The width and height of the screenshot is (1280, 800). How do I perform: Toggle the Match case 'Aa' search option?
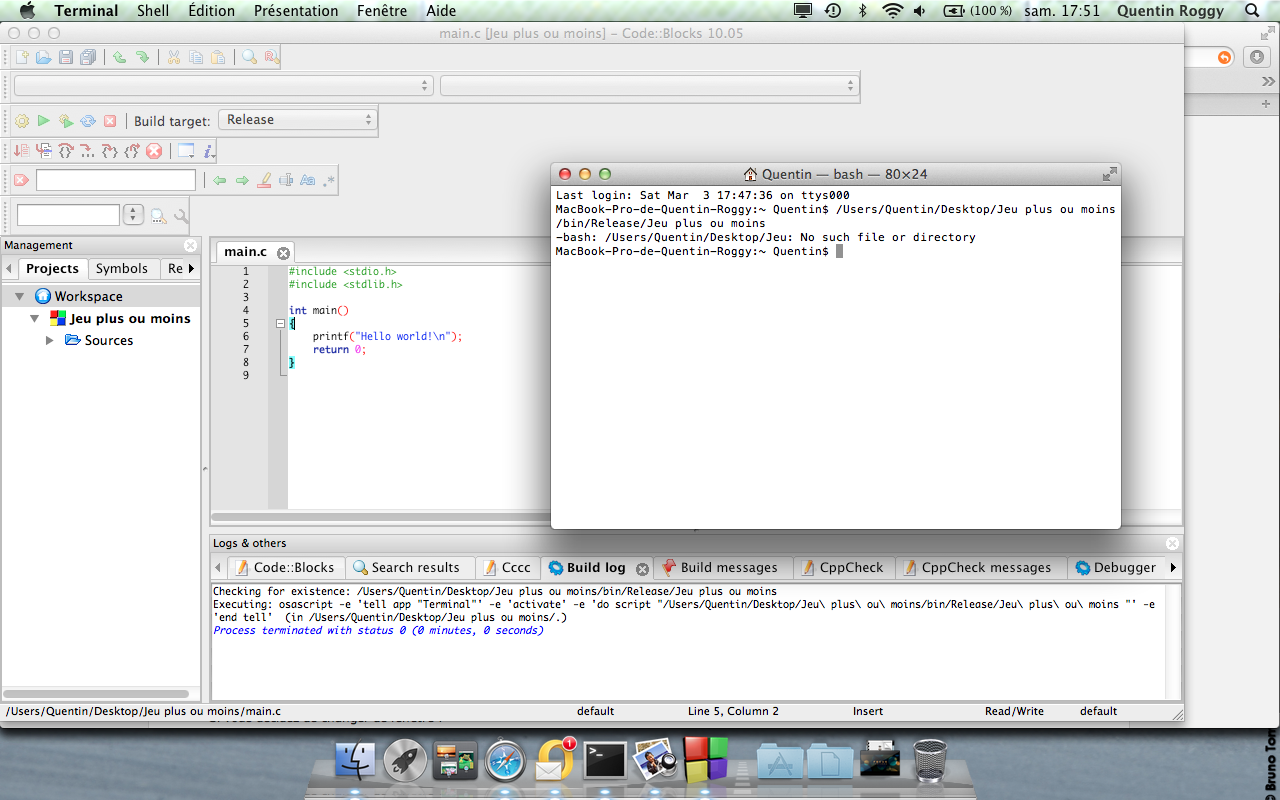308,181
